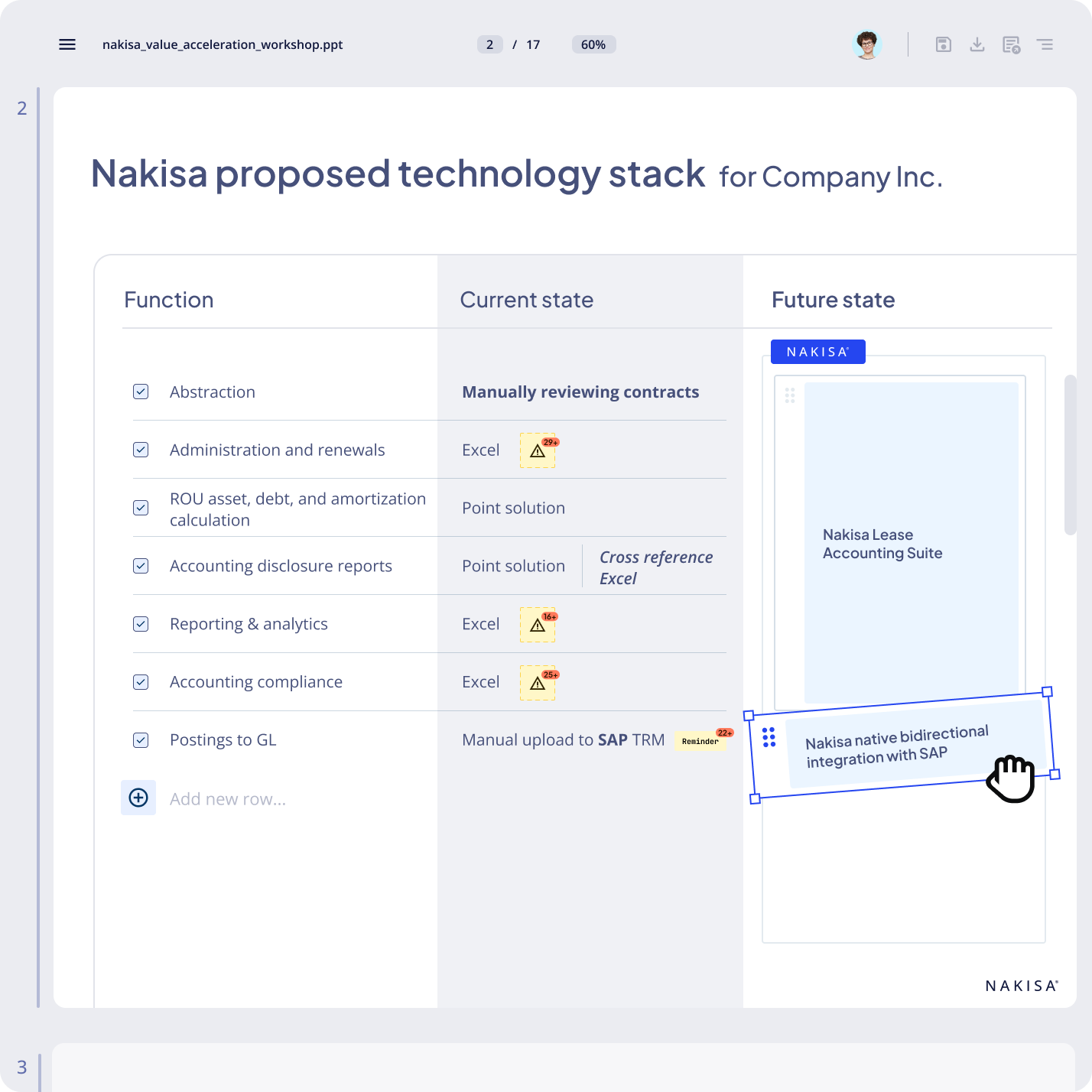The image size is (1092, 1092).
Task: Select slide 2 number in left margin
Action: coord(22,109)
